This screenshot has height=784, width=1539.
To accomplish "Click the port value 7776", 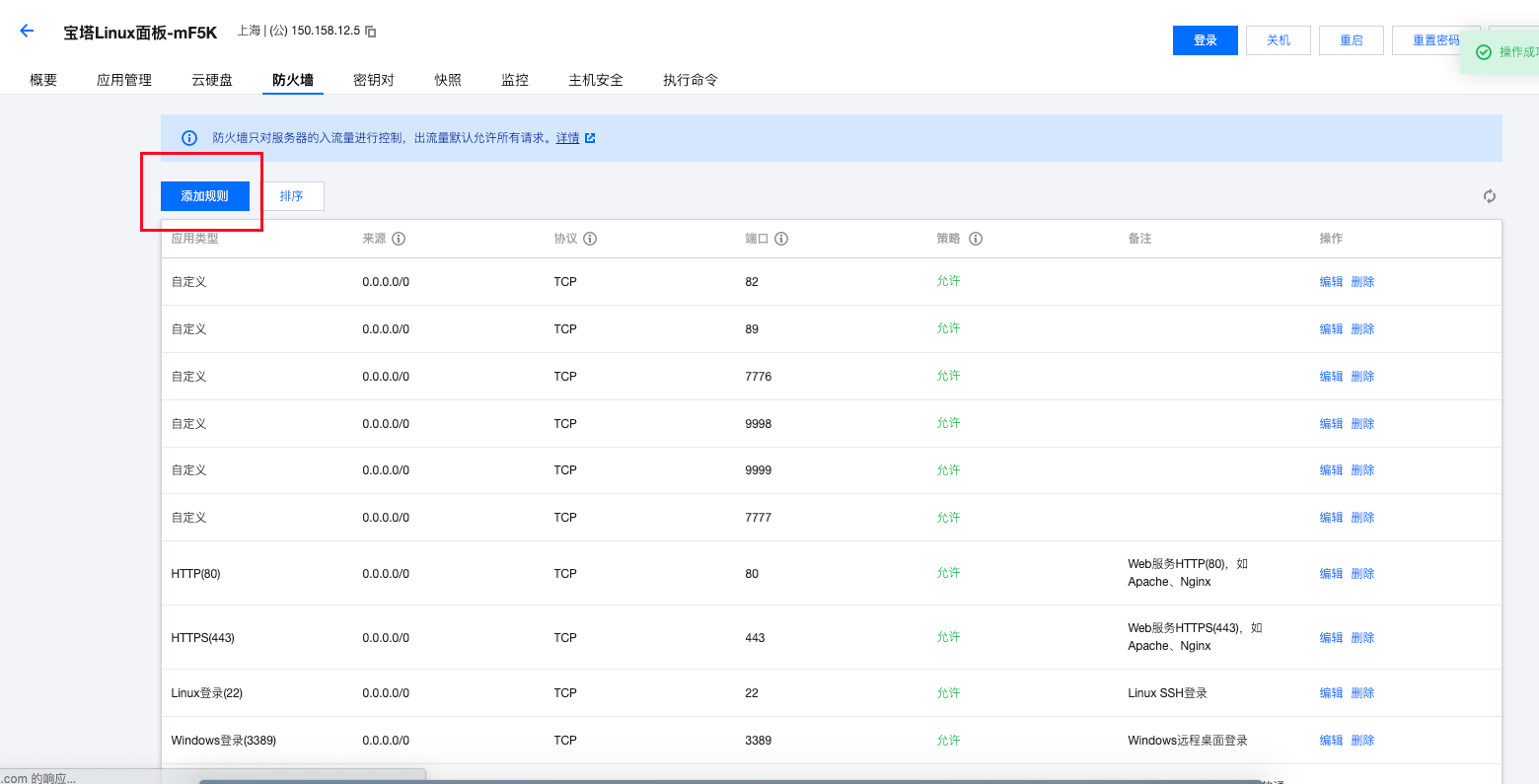I will pos(759,377).
